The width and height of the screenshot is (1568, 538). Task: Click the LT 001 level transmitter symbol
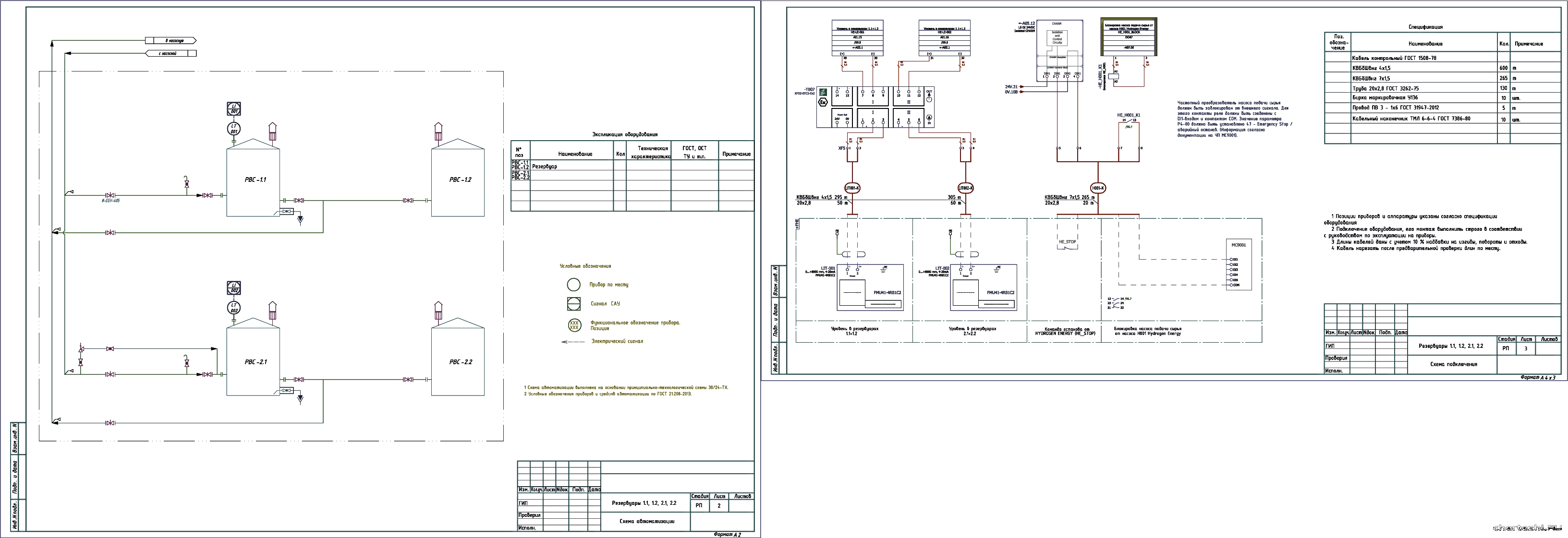pyautogui.click(x=234, y=129)
